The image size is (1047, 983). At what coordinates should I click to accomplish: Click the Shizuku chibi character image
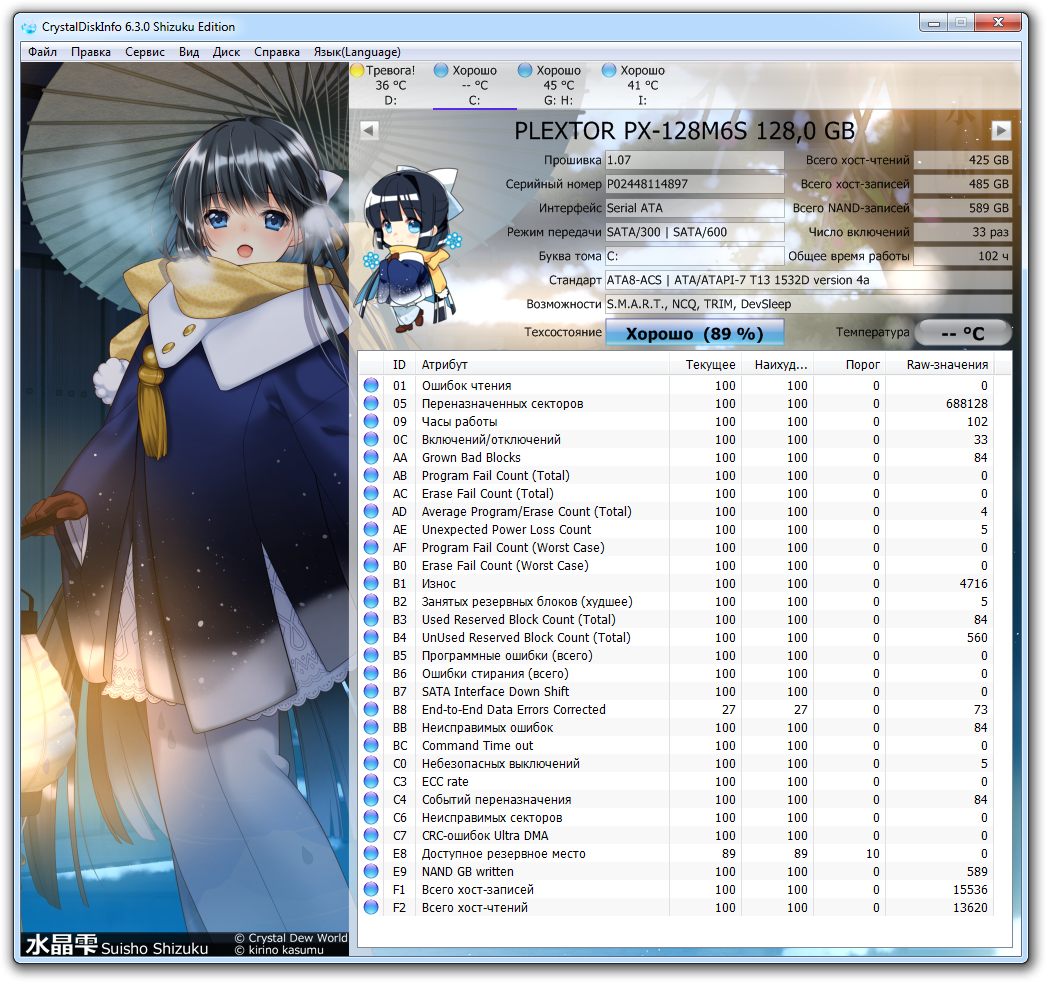point(411,250)
